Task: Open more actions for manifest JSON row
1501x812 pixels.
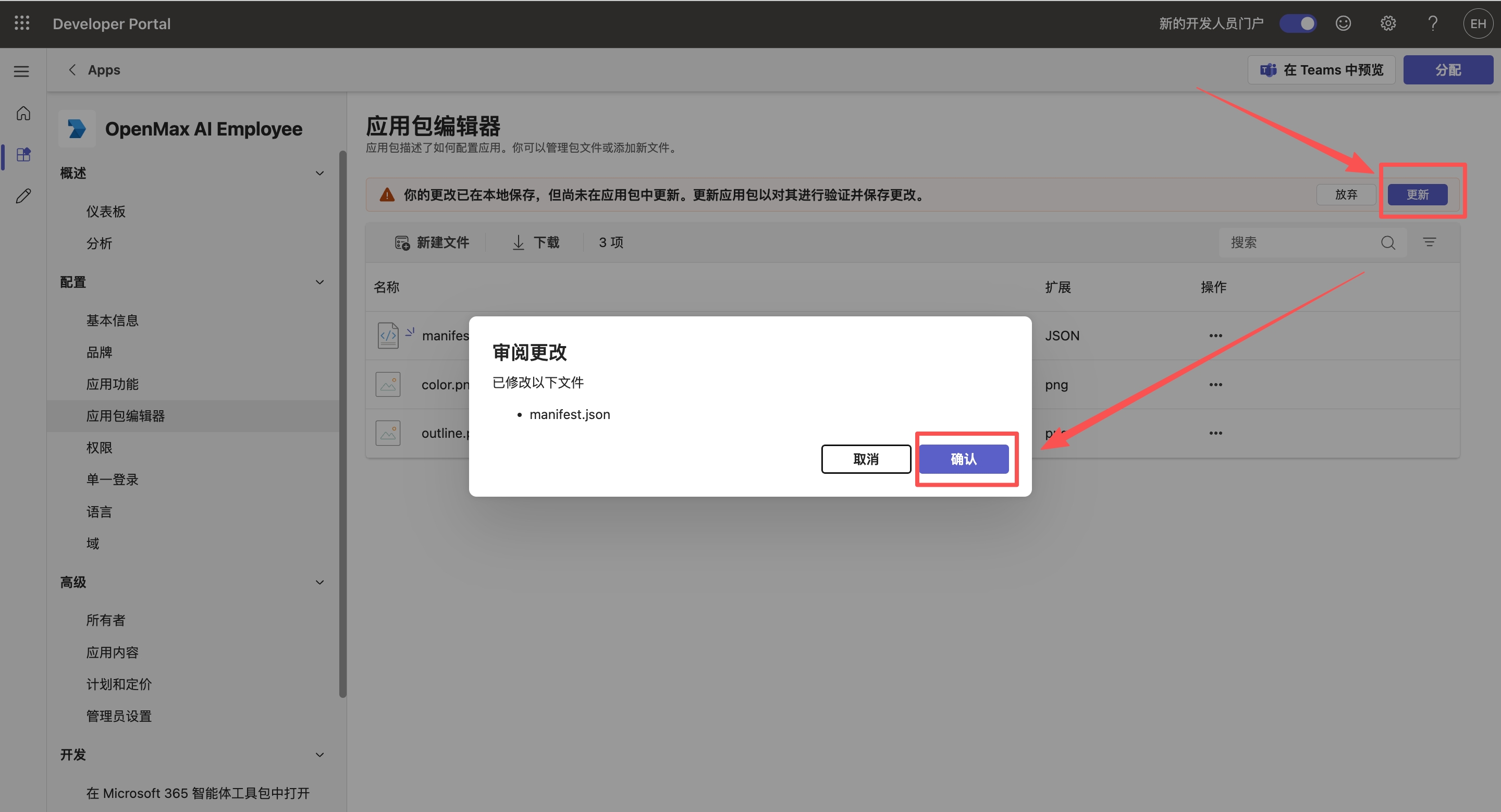Action: [x=1215, y=336]
